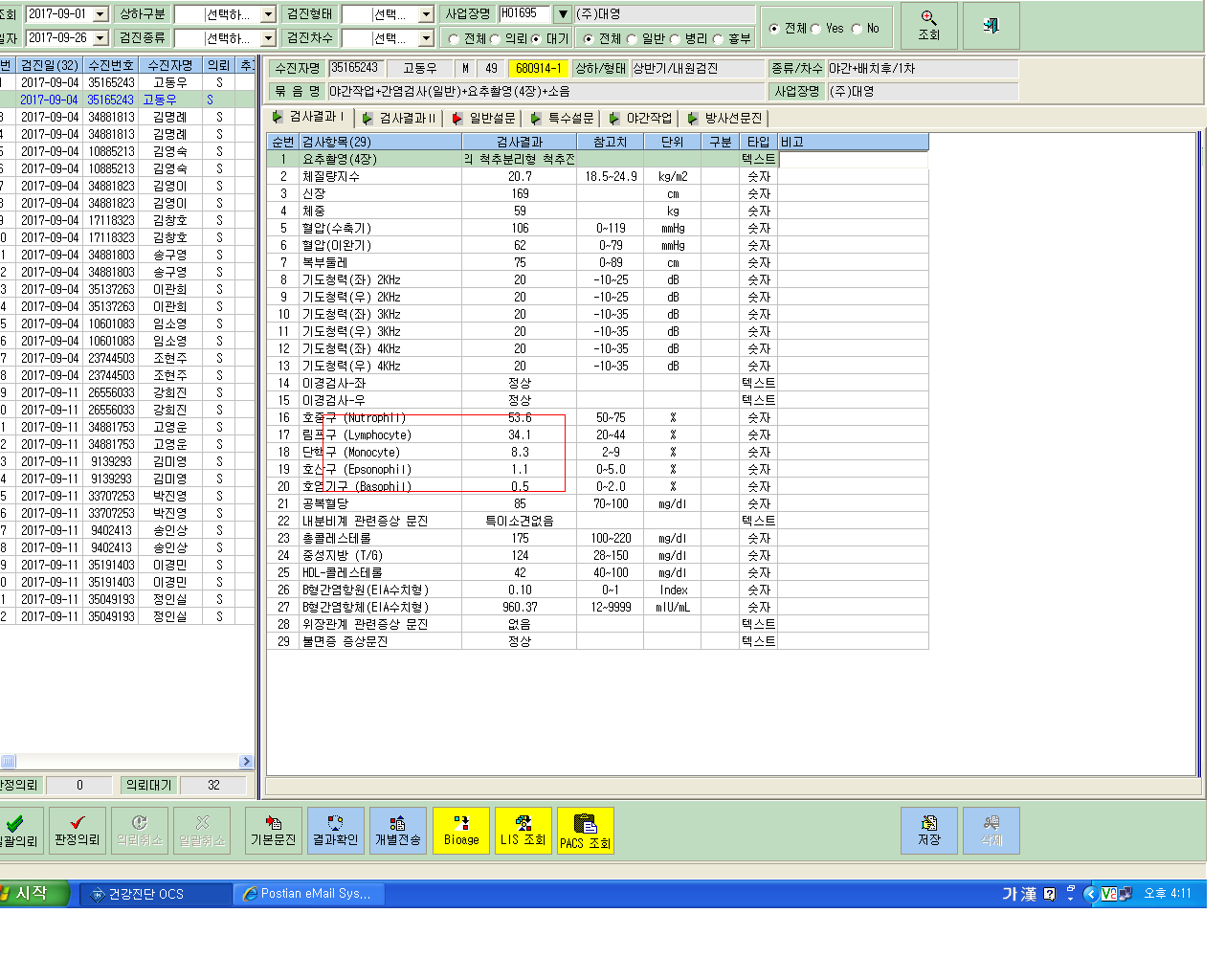The height and width of the screenshot is (980, 1225).
Task: Click the exit door icon button
Action: tap(991, 26)
